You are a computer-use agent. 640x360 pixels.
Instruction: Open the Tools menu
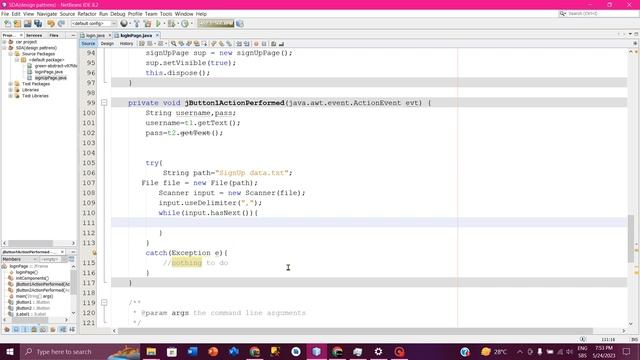point(166,14)
